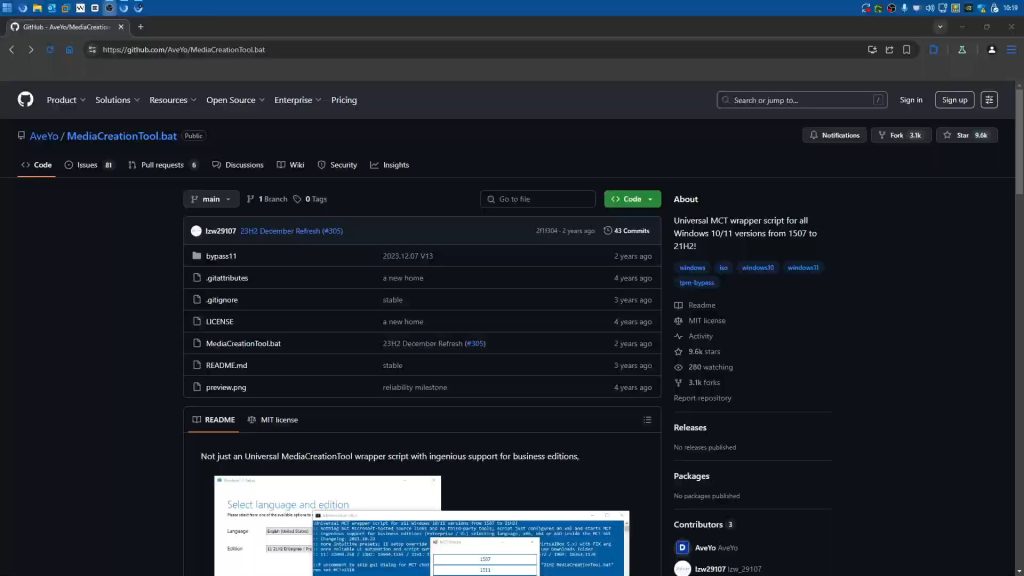Open File Explorer from taskbar
The image size is (1024, 576).
[x=37, y=8]
